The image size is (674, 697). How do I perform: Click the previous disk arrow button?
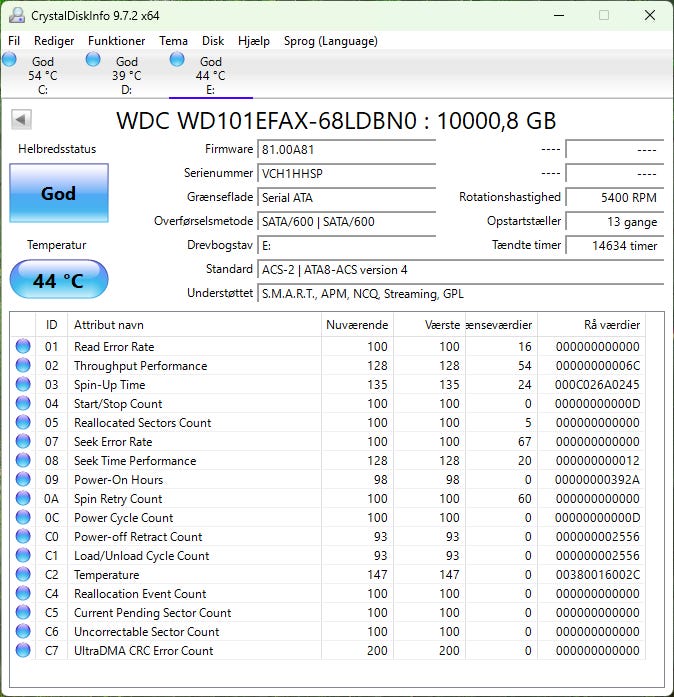click(x=22, y=120)
